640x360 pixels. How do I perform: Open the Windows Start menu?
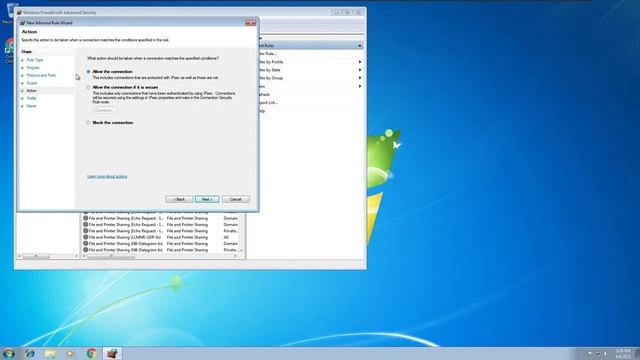(x=9, y=353)
